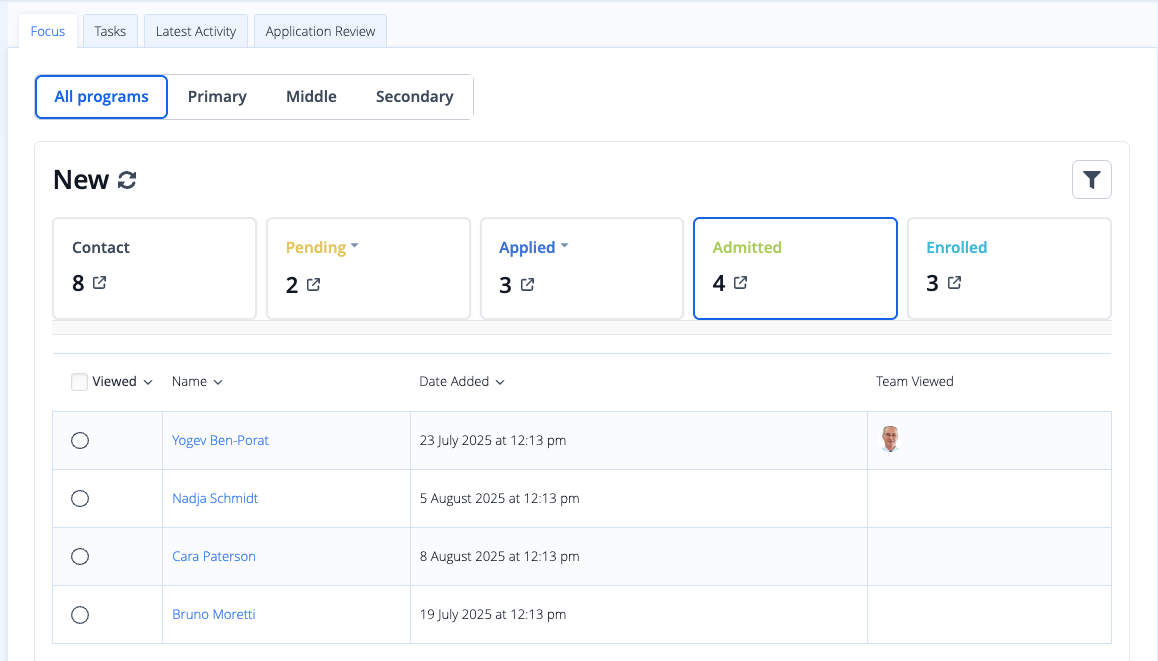Open external link on Enrolled card
1158x661 pixels.
tap(952, 283)
